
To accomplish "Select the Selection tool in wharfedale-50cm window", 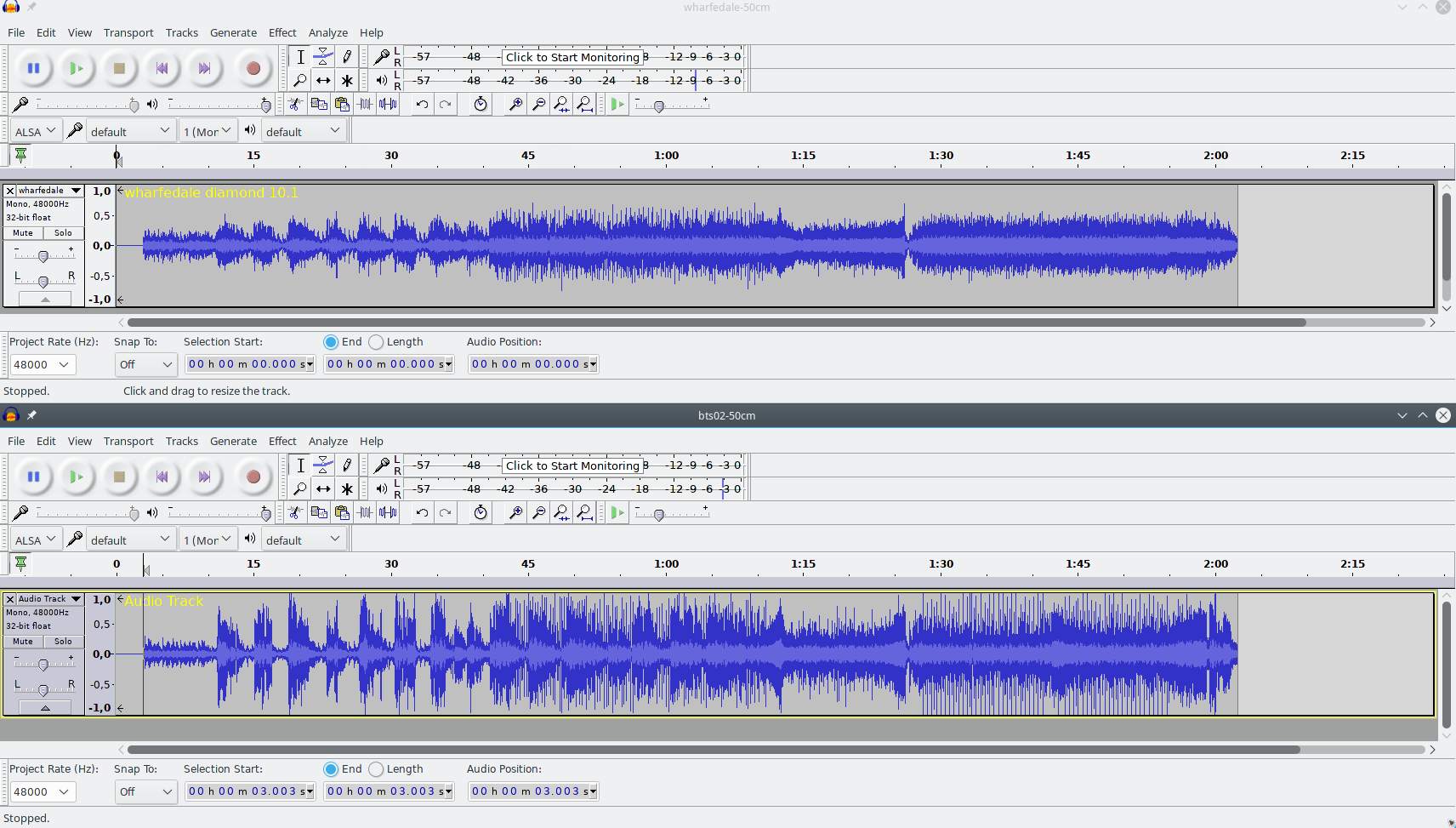I will (x=300, y=57).
